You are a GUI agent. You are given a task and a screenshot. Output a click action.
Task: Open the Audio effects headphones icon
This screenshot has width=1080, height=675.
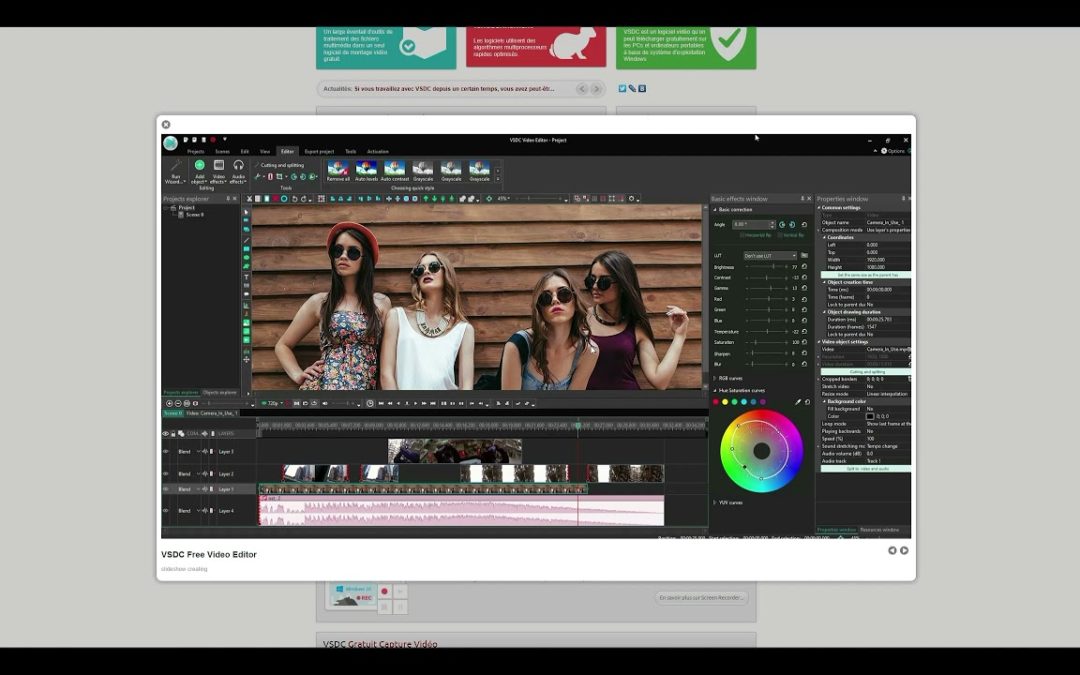click(x=238, y=165)
